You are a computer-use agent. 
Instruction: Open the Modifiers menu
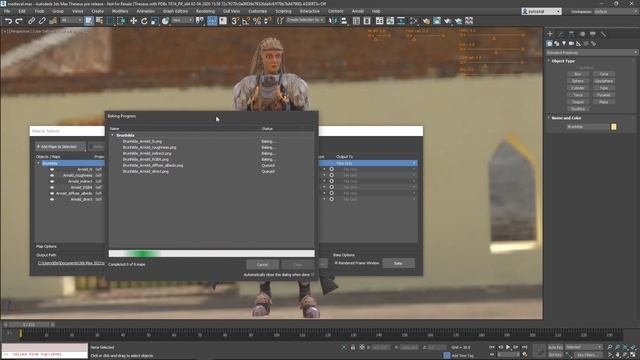tap(120, 11)
